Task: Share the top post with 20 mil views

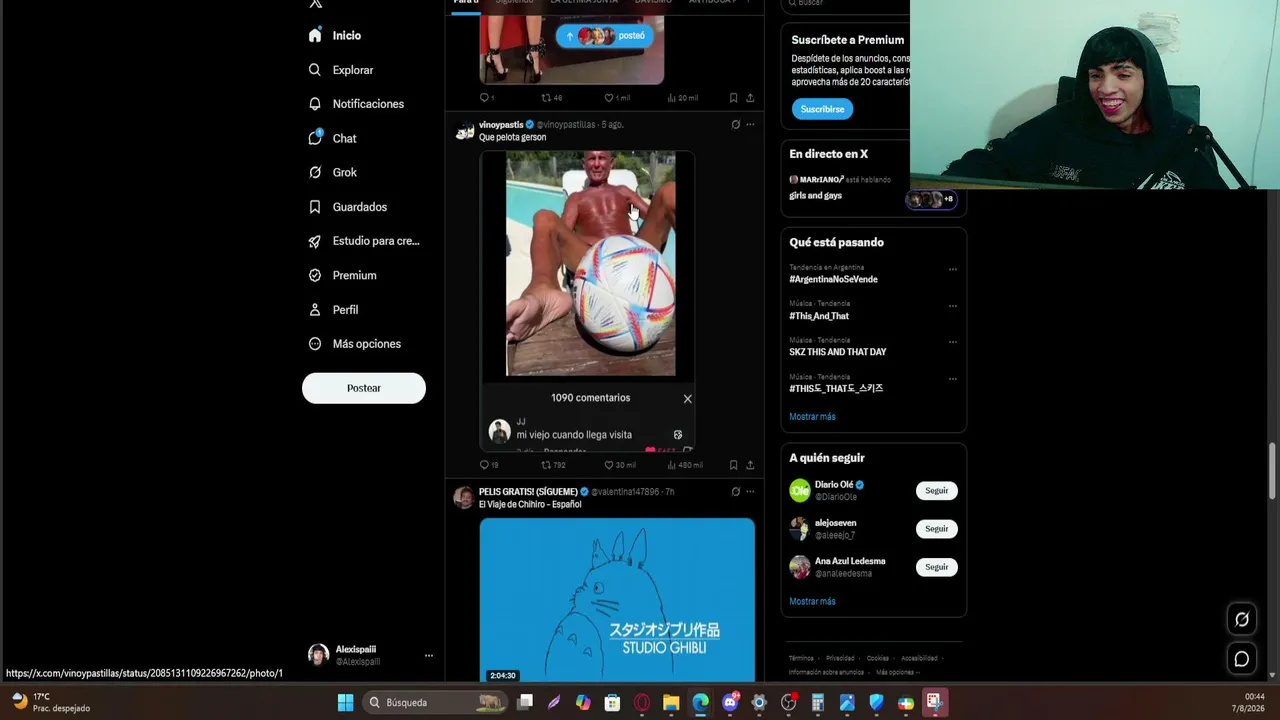Action: (750, 98)
